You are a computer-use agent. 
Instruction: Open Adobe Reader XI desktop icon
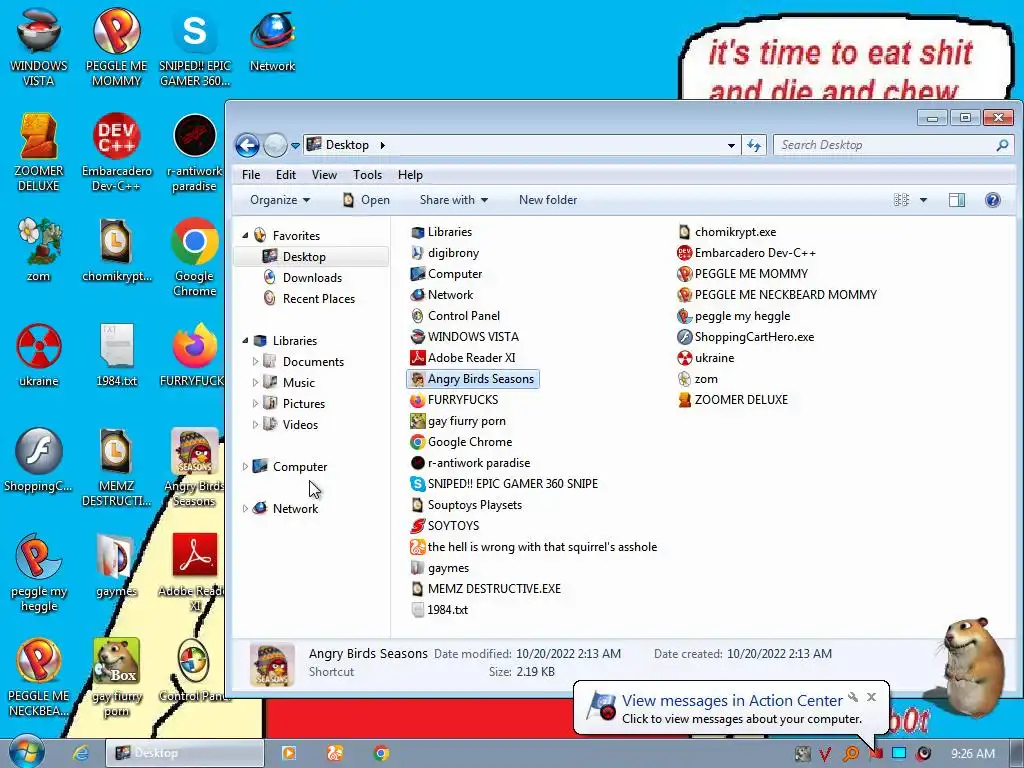(x=195, y=573)
